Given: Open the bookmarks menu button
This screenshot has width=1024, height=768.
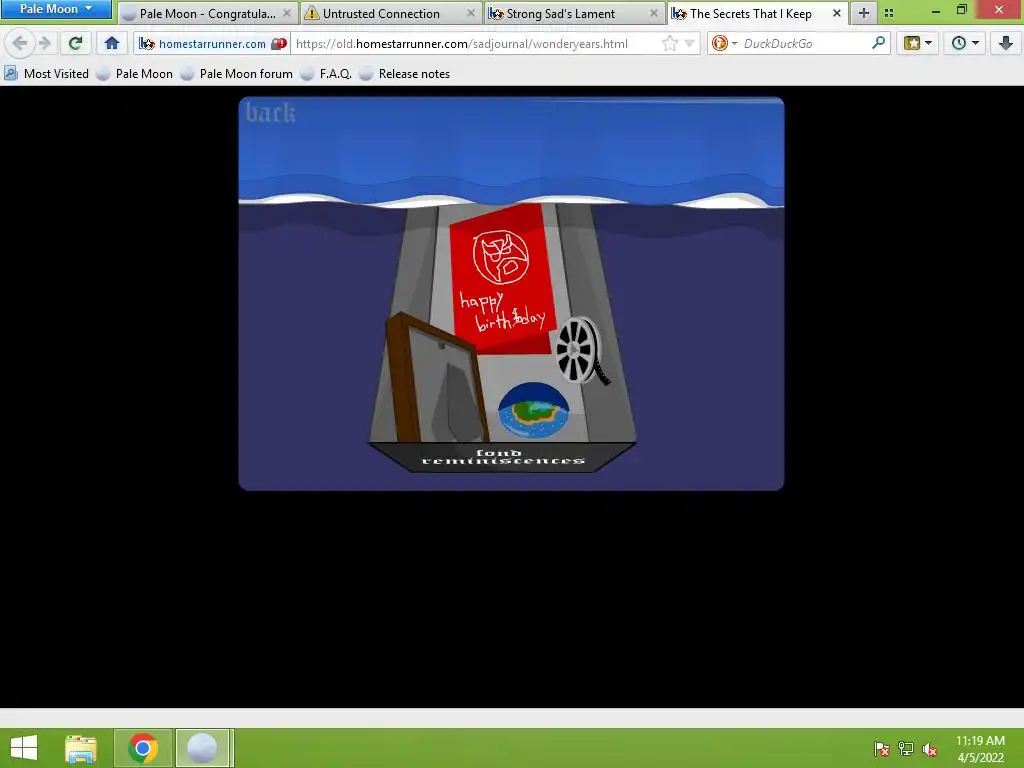Looking at the screenshot, I should coord(918,44).
